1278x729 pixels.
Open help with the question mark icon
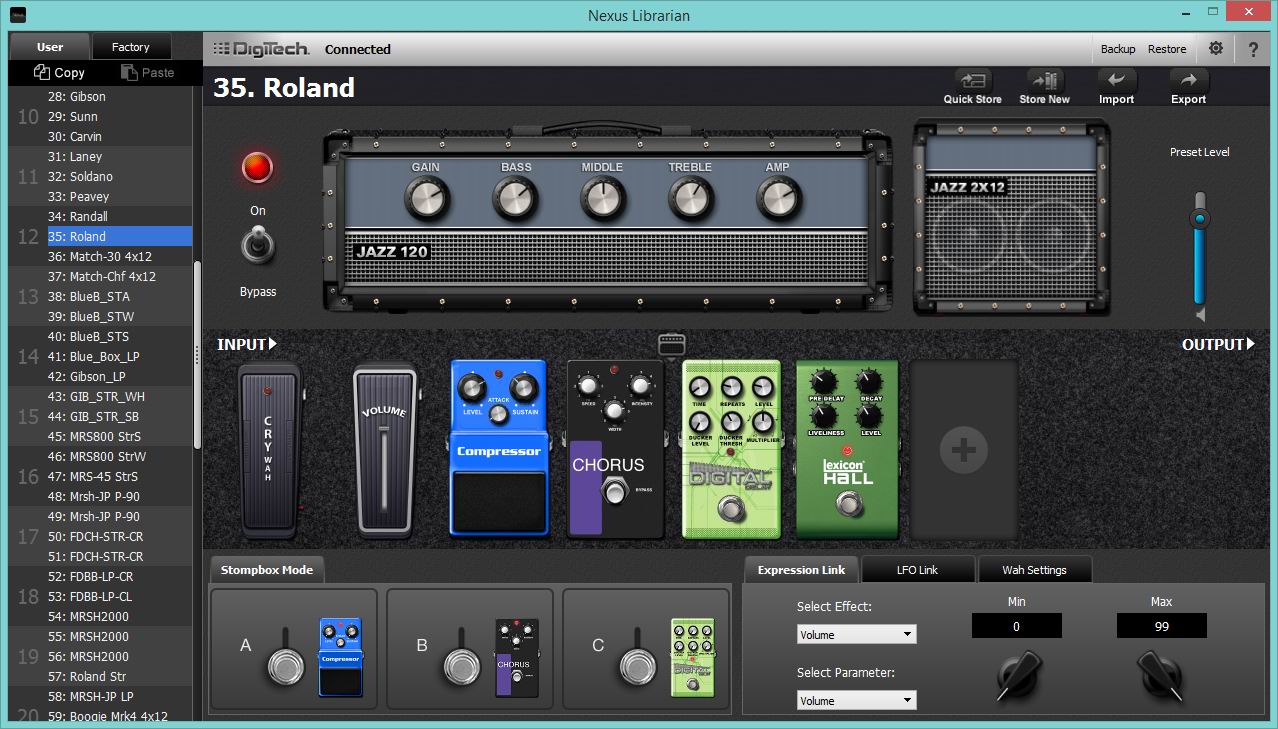1253,48
